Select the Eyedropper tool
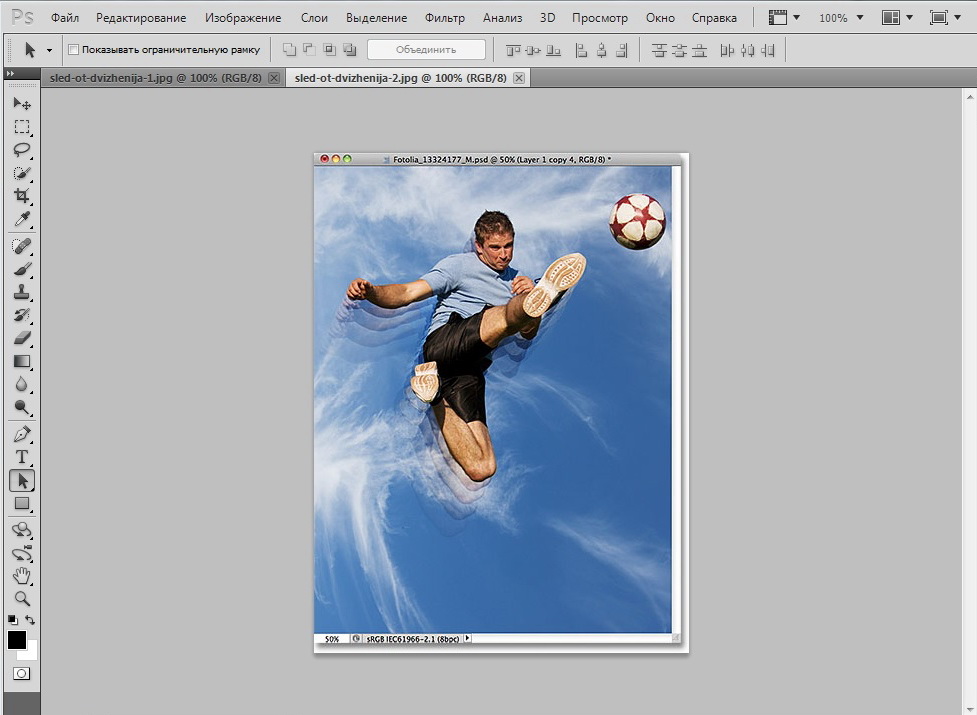The image size is (977, 715). (22, 219)
